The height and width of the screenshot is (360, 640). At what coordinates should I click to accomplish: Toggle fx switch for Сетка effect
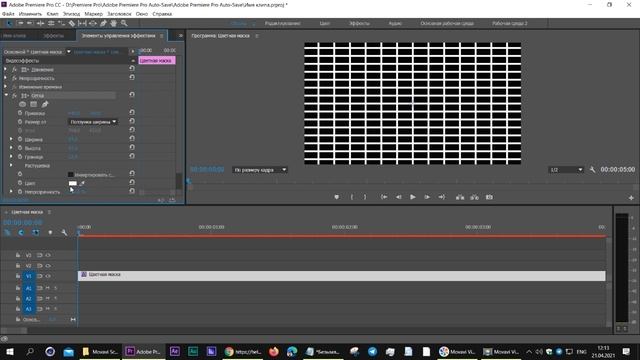pyautogui.click(x=14, y=96)
